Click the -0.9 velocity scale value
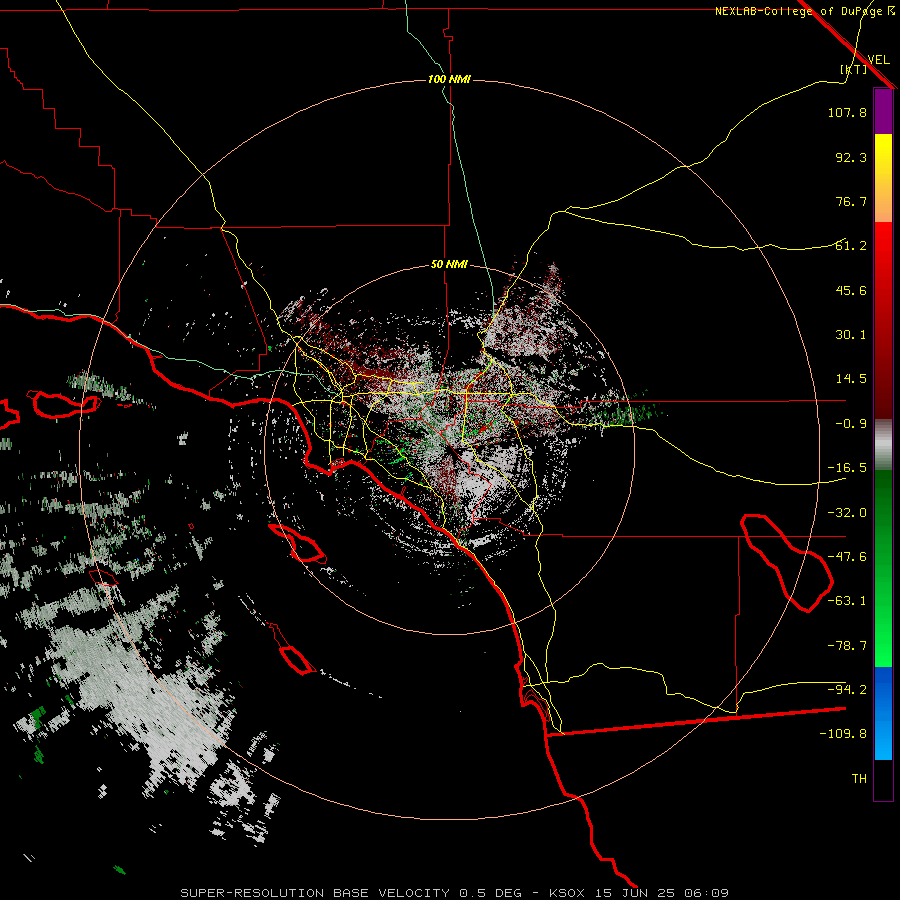The height and width of the screenshot is (900, 900). (851, 424)
